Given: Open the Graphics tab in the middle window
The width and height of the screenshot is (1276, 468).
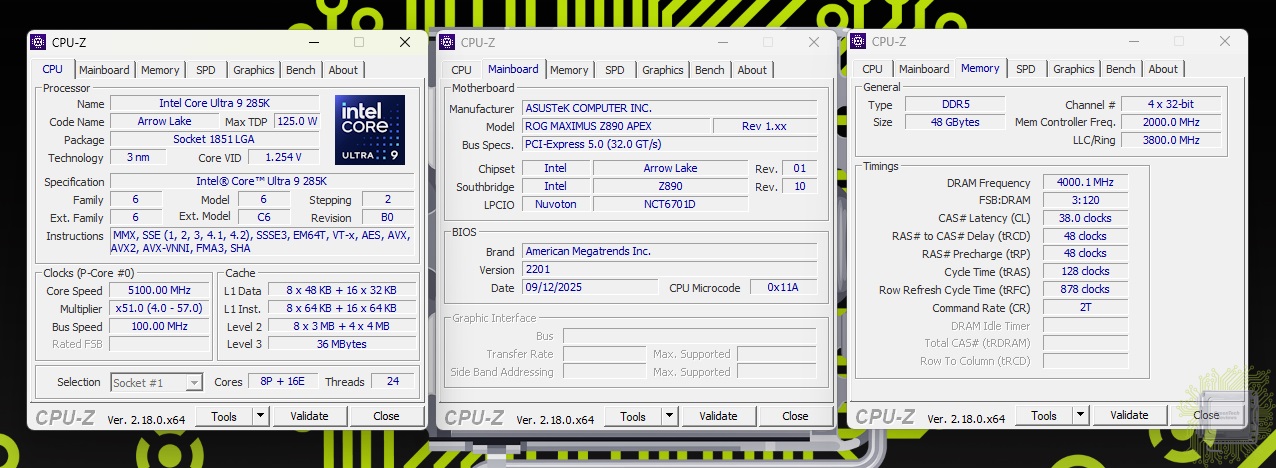Looking at the screenshot, I should point(662,70).
